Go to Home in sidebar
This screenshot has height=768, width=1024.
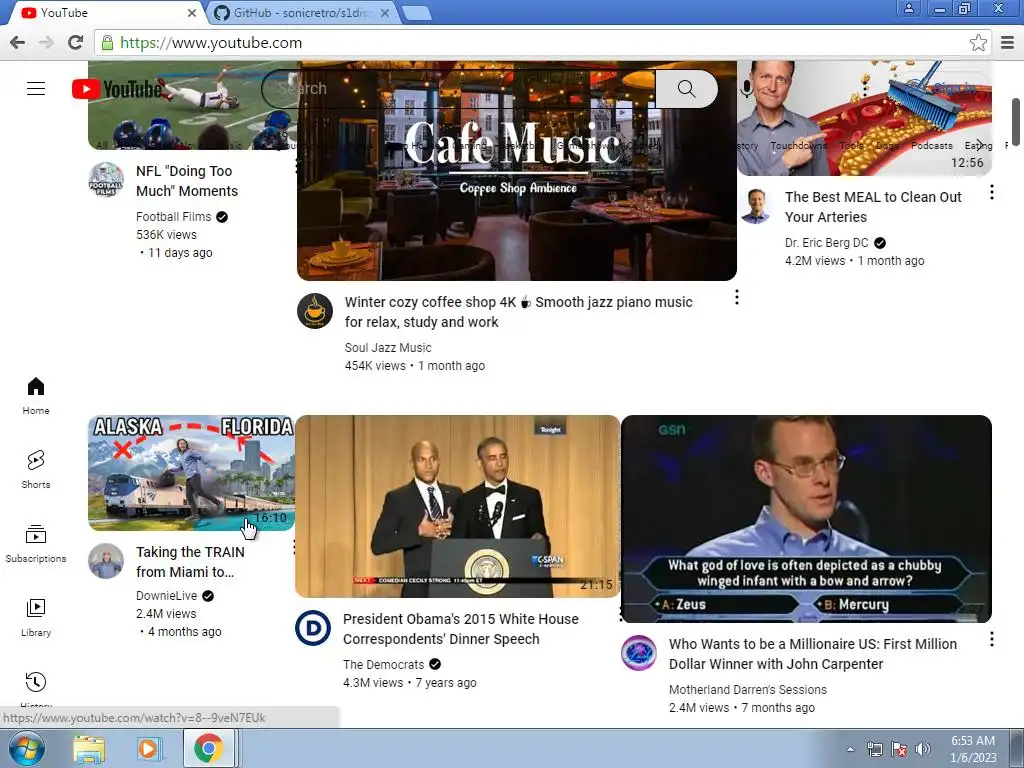pyautogui.click(x=36, y=396)
